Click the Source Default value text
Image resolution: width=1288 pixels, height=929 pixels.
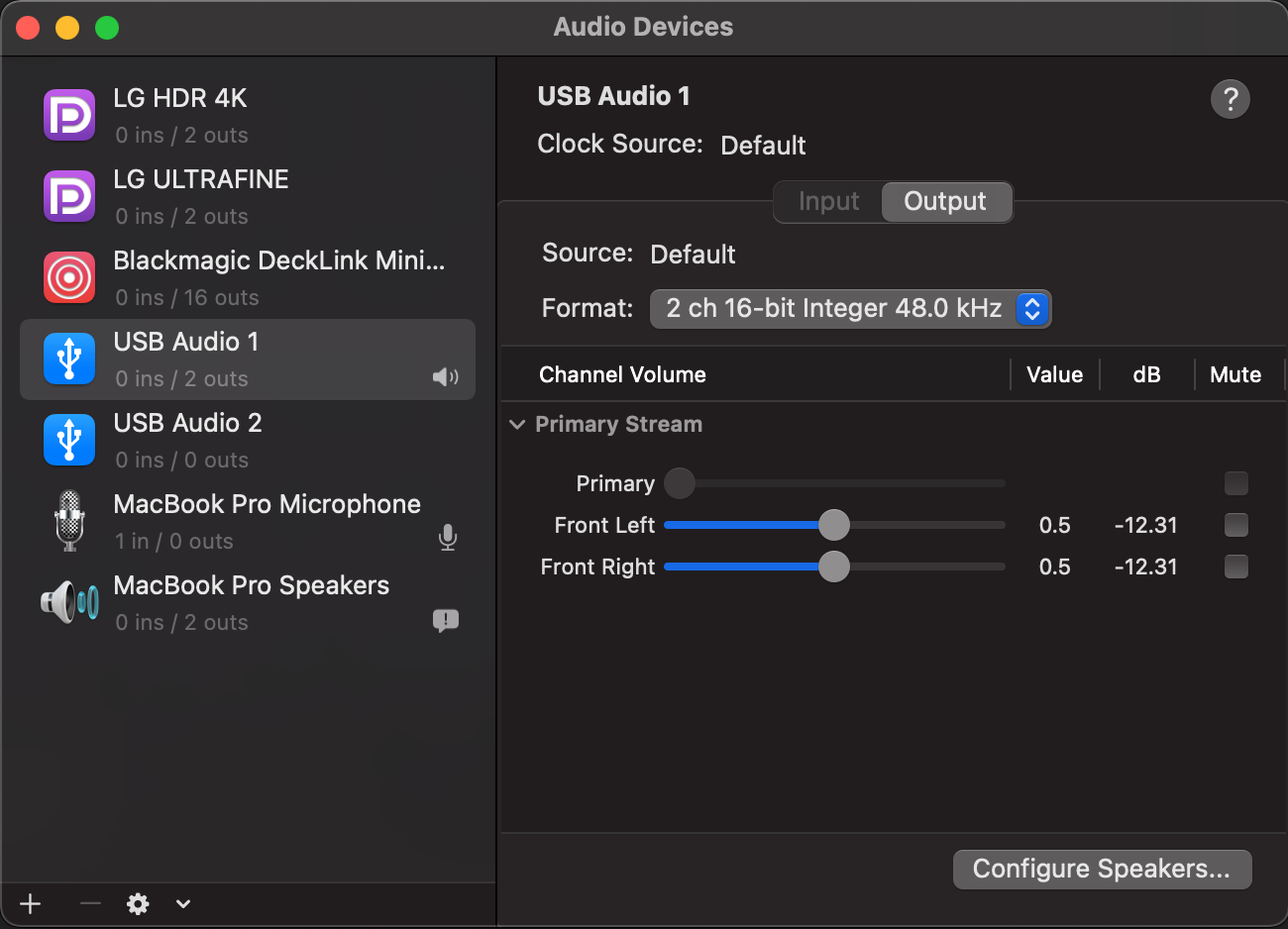pos(693,255)
